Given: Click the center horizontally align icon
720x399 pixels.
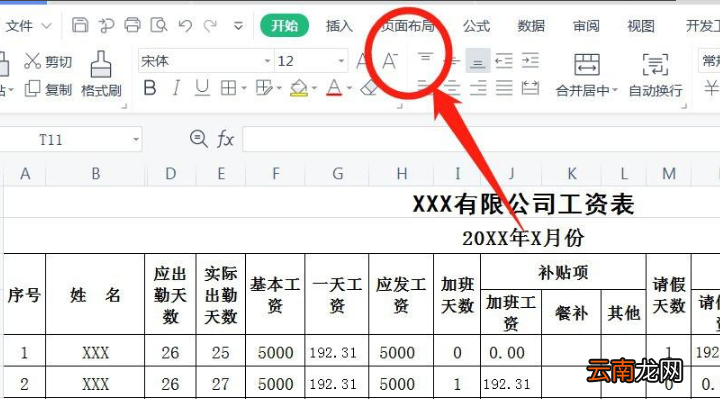Looking at the screenshot, I should click(452, 88).
